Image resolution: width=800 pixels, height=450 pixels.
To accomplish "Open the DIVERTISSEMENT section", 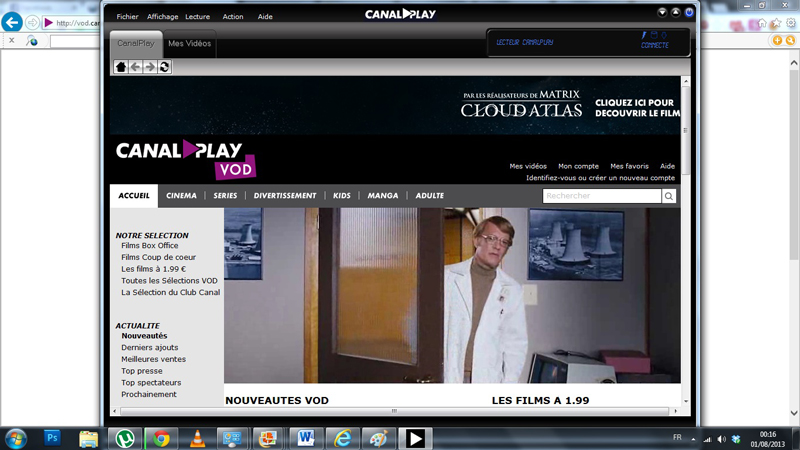I will point(285,196).
